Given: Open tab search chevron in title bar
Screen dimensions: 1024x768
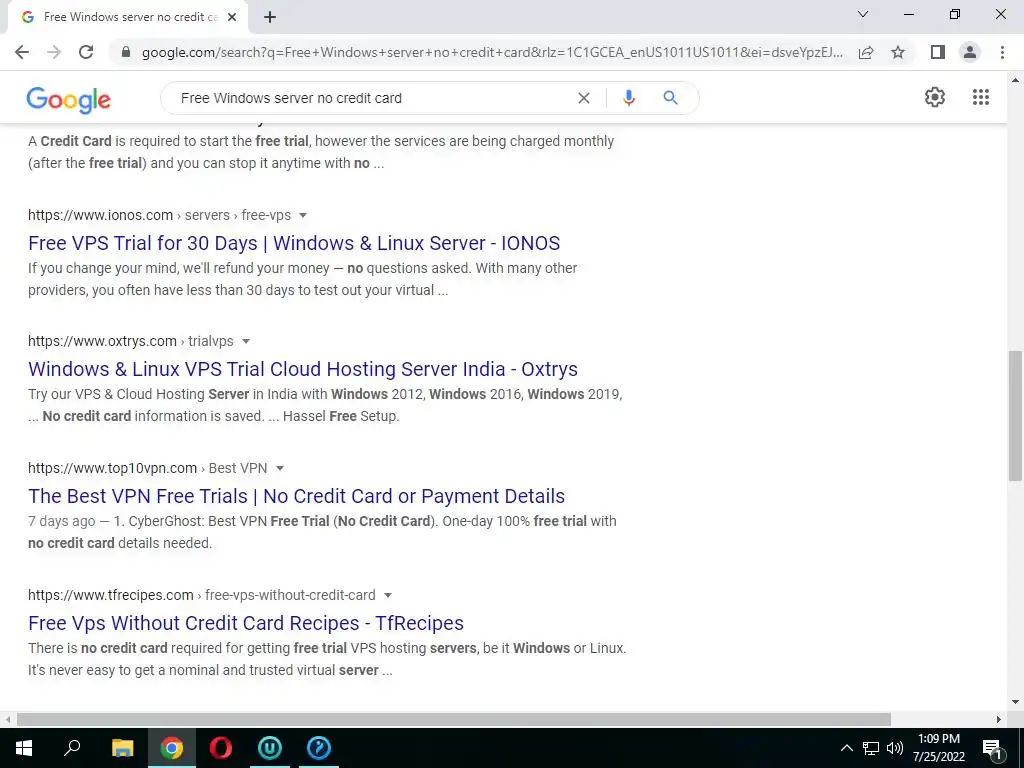Looking at the screenshot, I should click(x=863, y=14).
